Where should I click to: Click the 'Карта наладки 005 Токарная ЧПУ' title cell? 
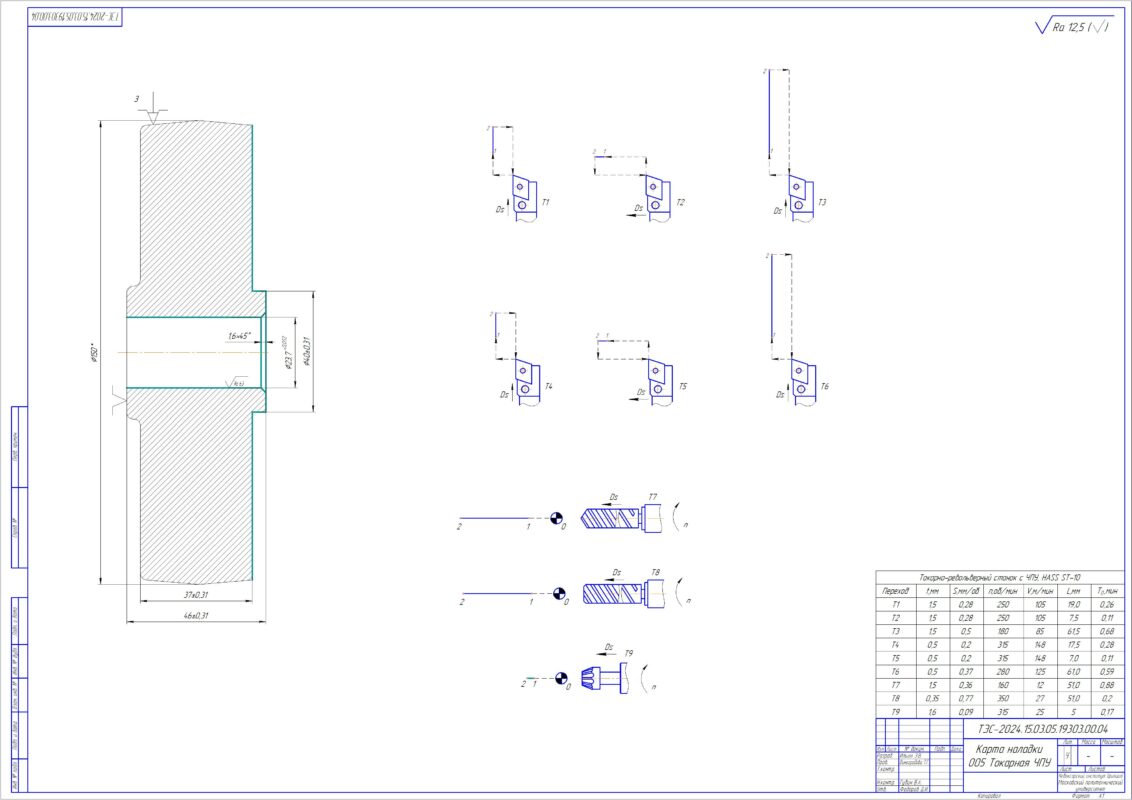click(1010, 756)
